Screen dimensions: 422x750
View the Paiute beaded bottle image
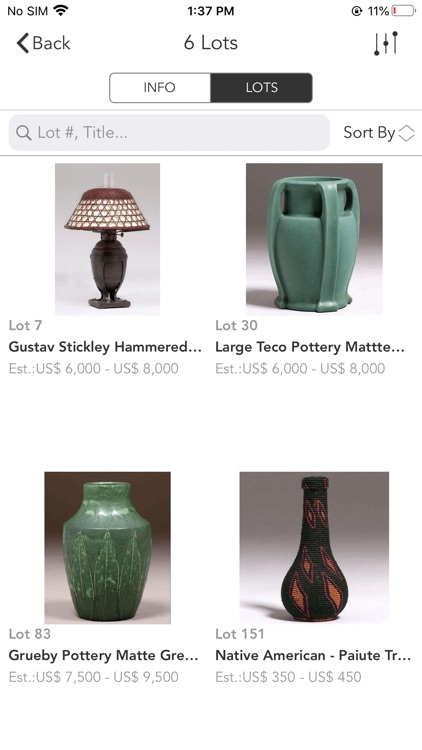pos(314,548)
